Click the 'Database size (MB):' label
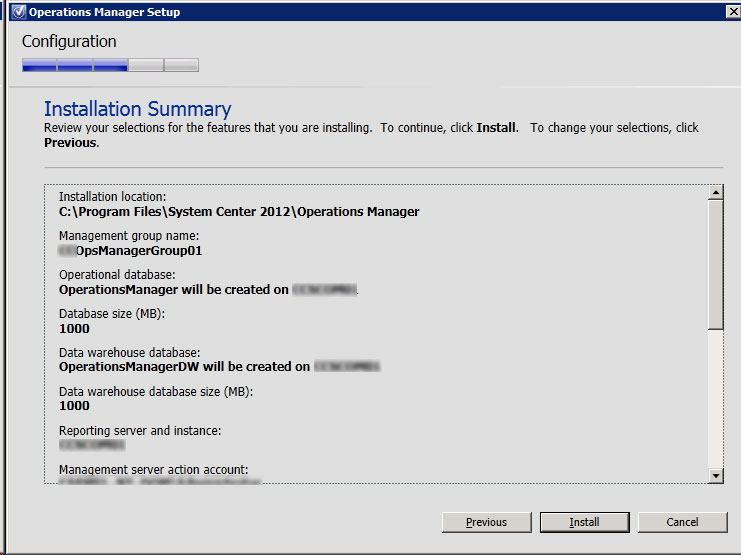This screenshot has height=555, width=741. coord(112,313)
